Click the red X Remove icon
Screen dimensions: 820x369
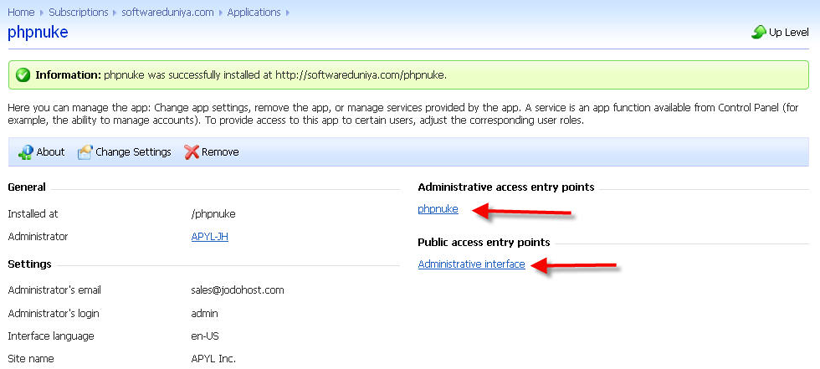tap(191, 153)
